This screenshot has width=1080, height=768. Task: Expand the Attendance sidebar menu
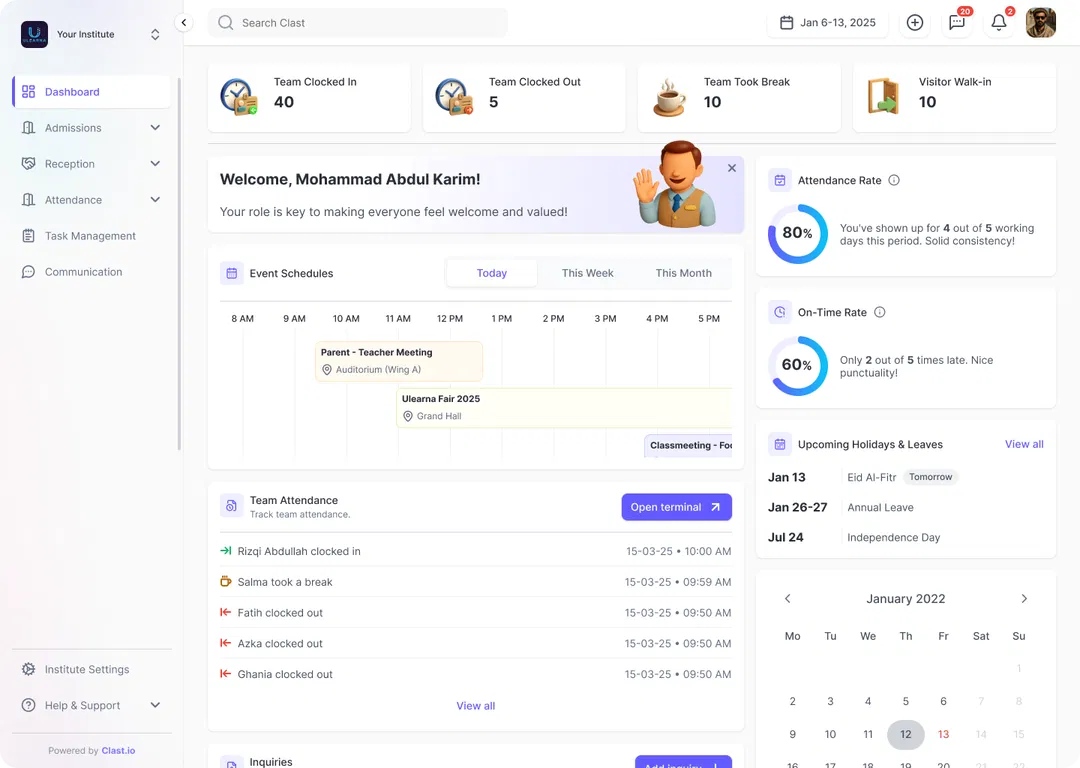pos(155,200)
